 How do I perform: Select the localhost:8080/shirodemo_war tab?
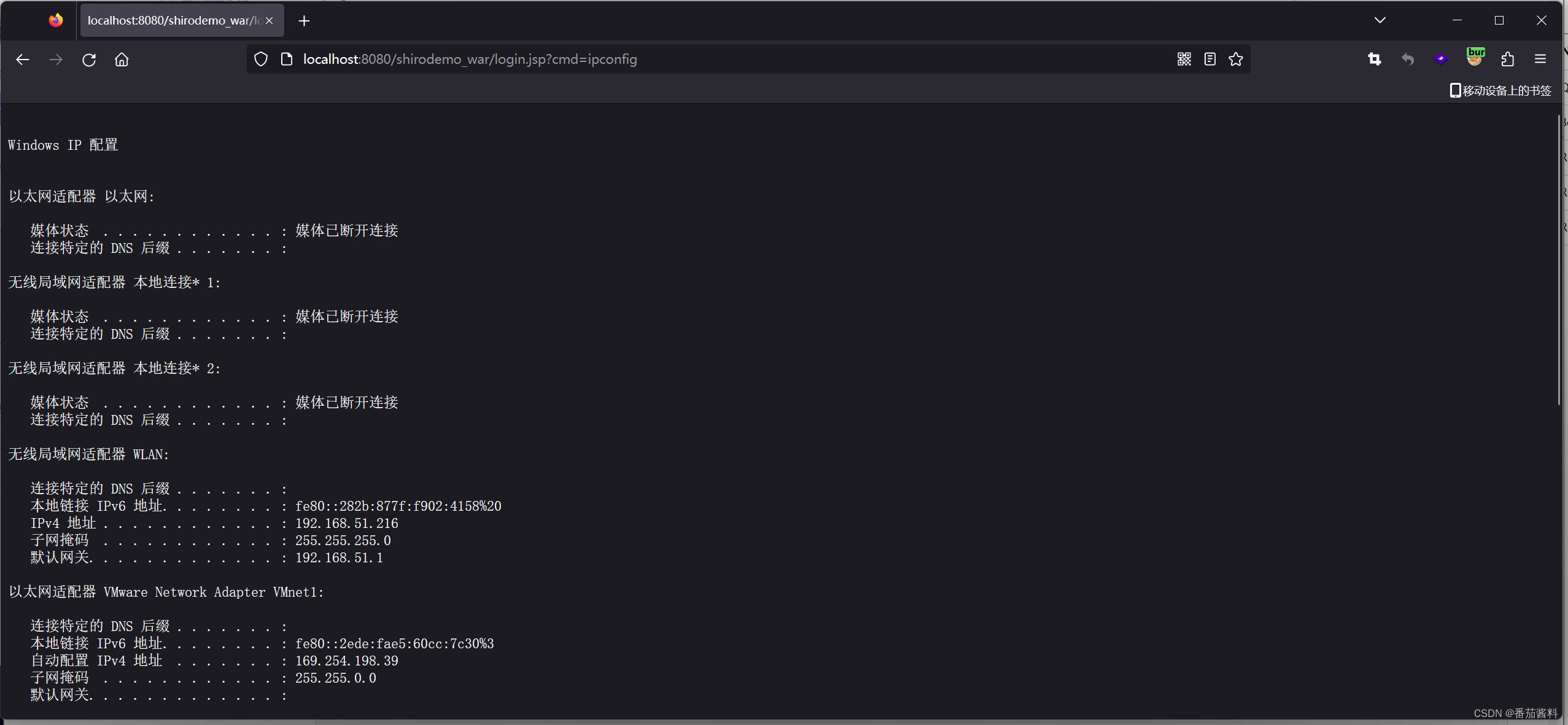pyautogui.click(x=172, y=20)
